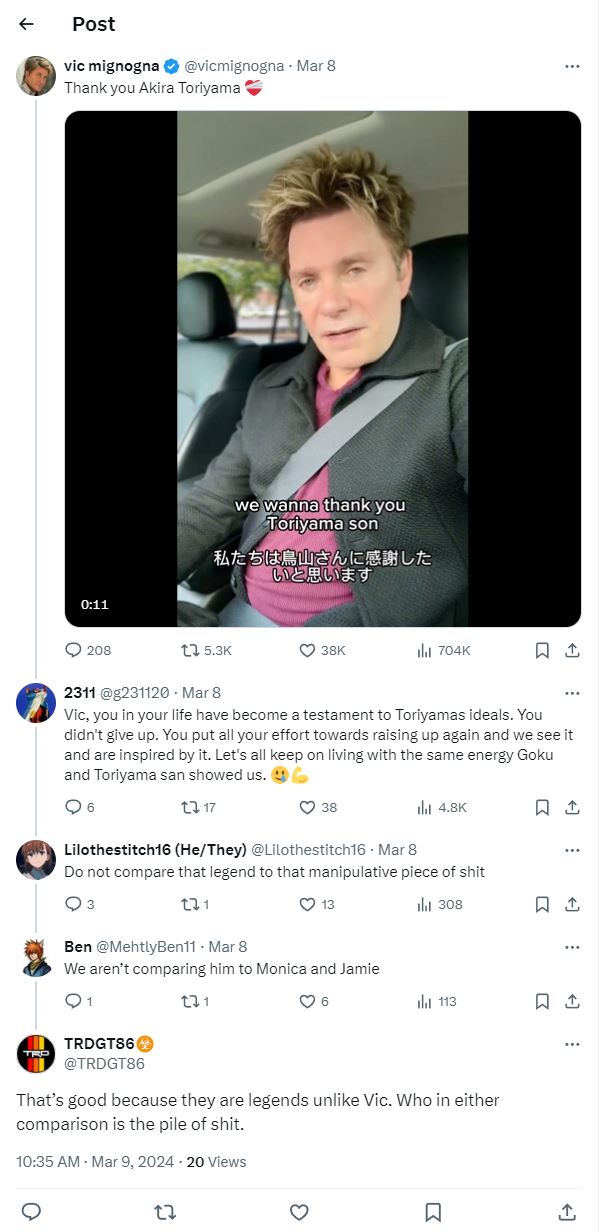The width and height of the screenshot is (603, 1232).
Task: Share Ben's reply
Action: [x=572, y=1000]
